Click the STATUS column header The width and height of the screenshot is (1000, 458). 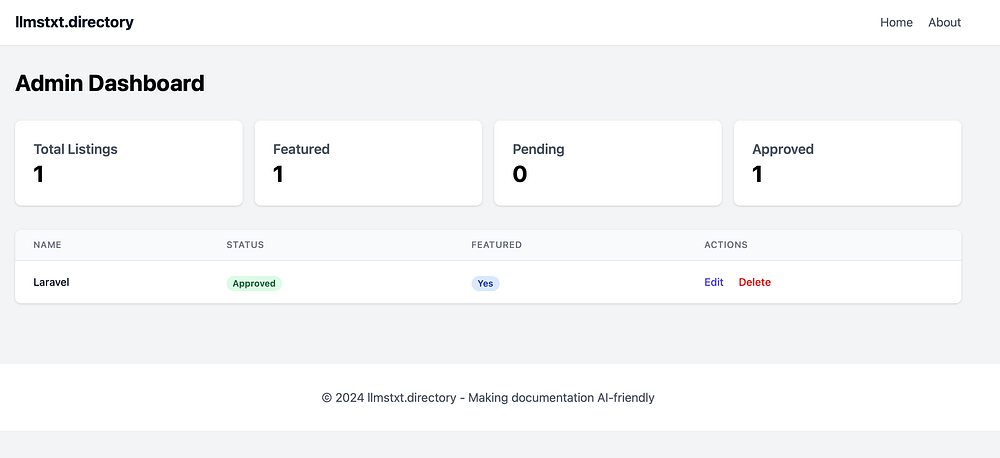click(245, 245)
